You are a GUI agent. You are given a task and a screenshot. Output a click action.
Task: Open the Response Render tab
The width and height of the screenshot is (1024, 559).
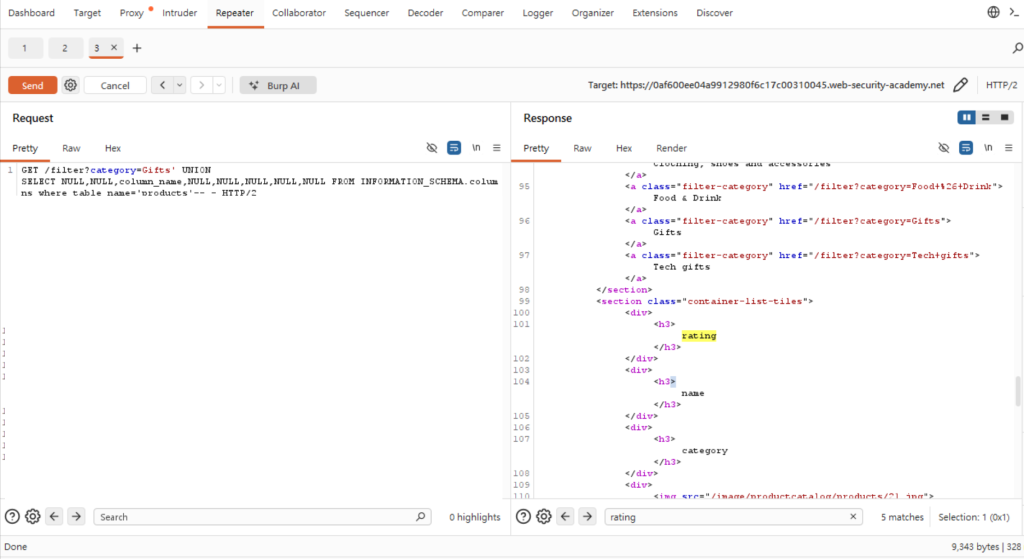coord(671,148)
